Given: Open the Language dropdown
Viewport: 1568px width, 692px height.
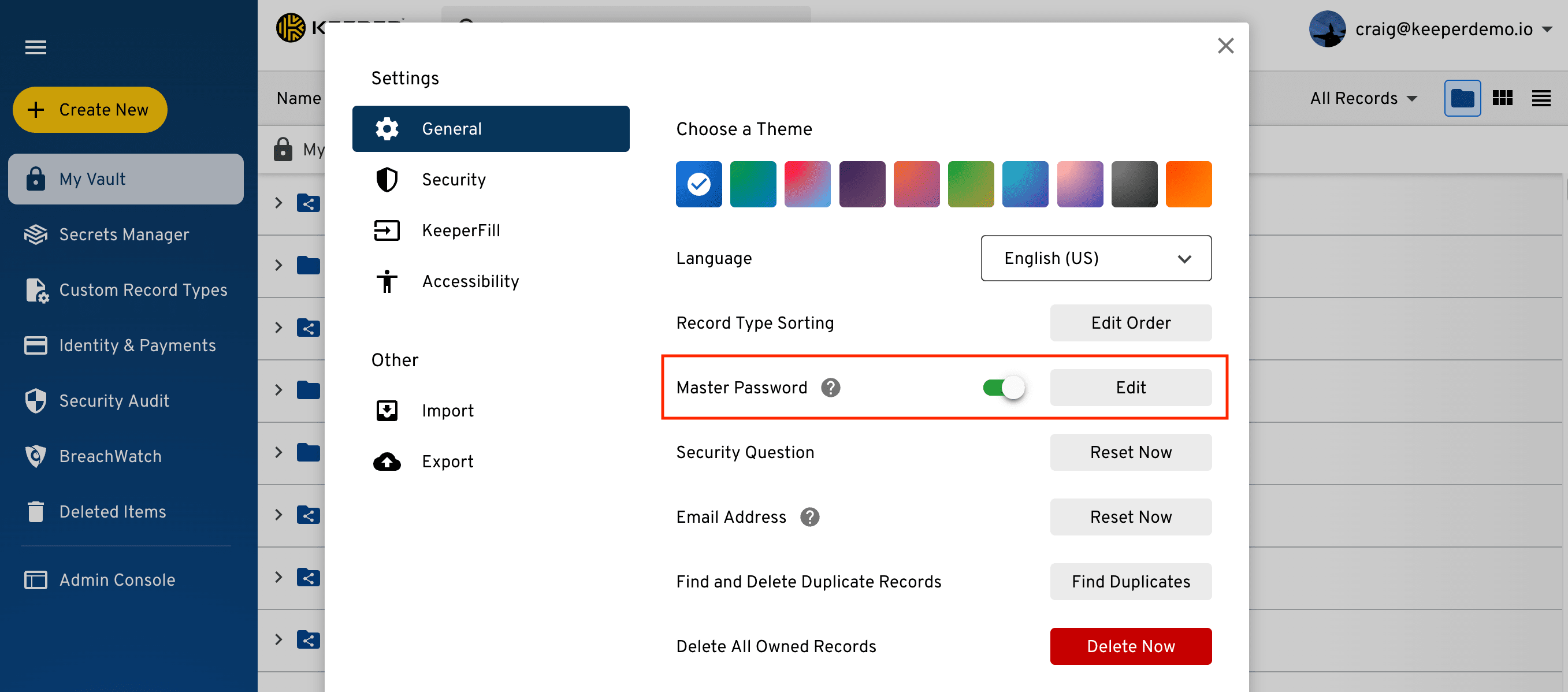Looking at the screenshot, I should [x=1095, y=258].
